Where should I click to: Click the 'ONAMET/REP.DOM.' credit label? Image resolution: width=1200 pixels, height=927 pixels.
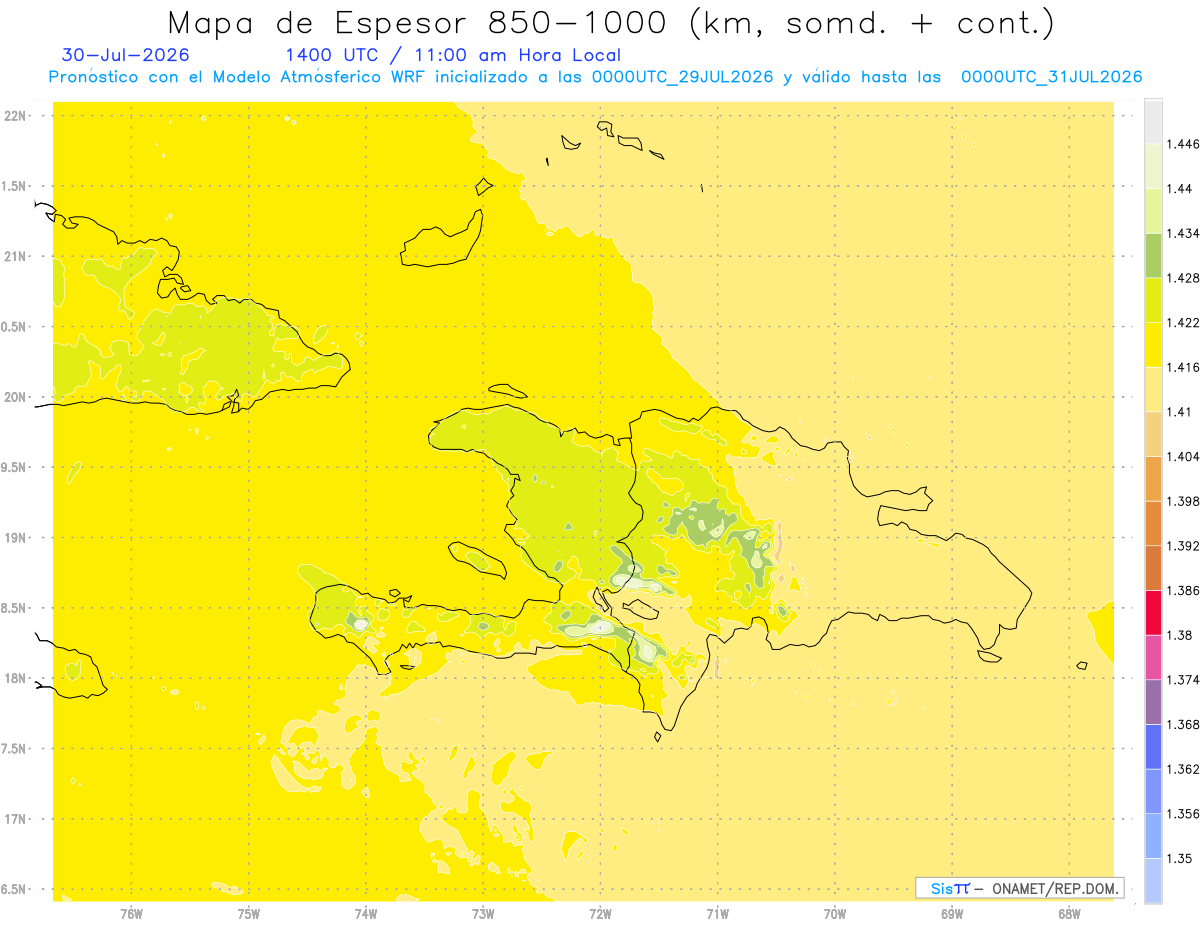click(x=1056, y=888)
